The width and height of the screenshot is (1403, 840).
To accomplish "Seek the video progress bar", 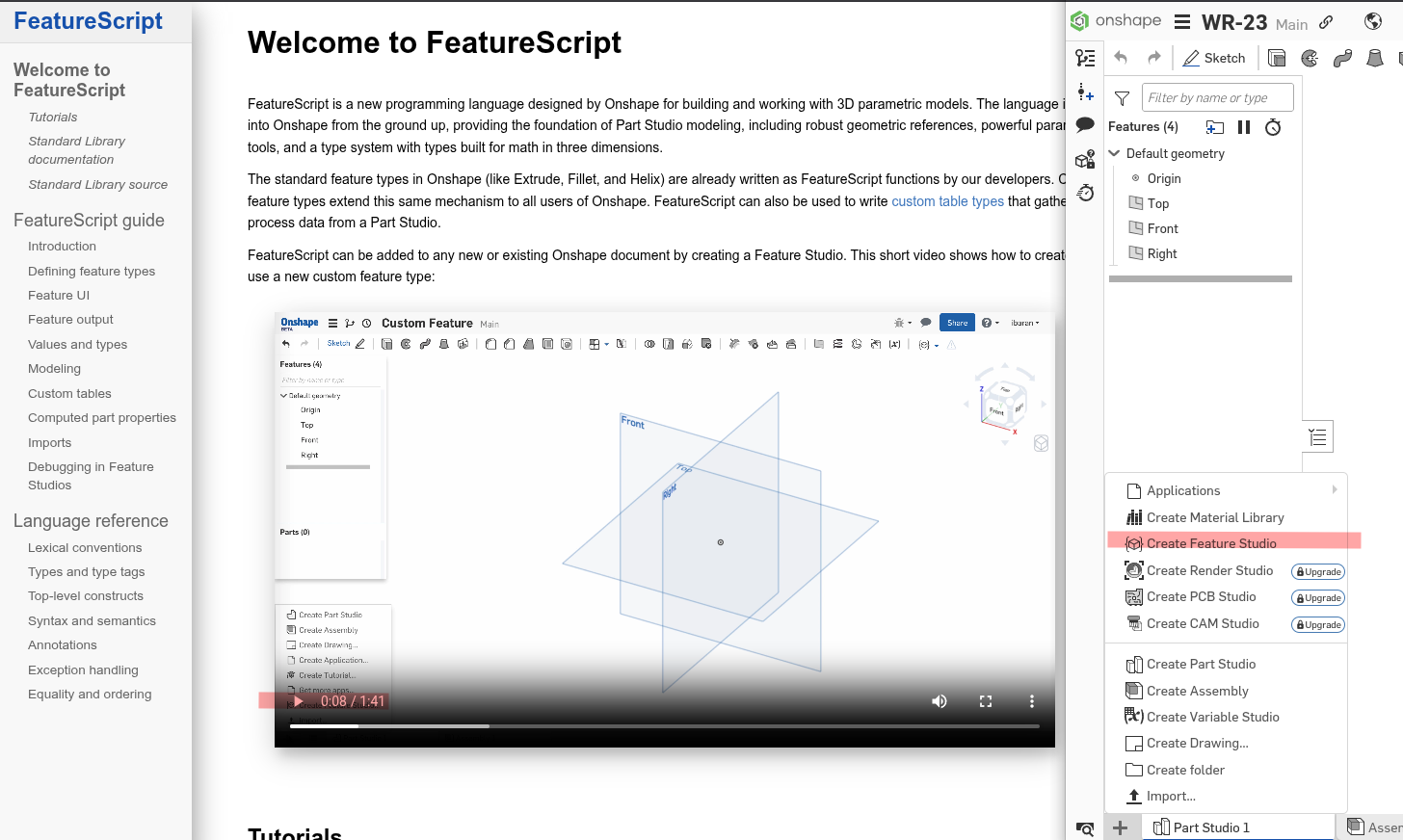I will pos(665,726).
